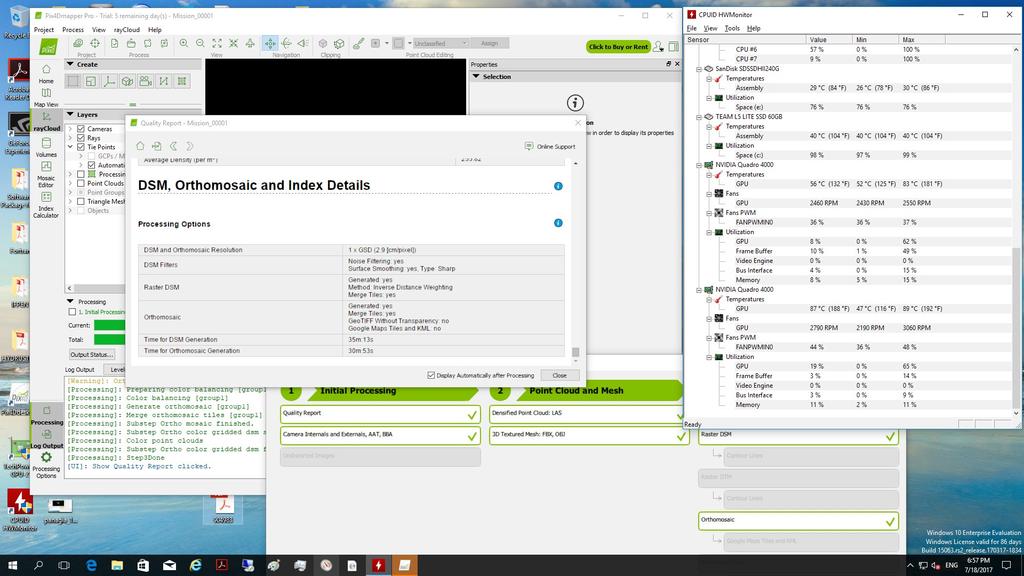The width and height of the screenshot is (1024, 576).
Task: Open the Home view in Pix4Dmapper sidebar
Action: pos(46,73)
